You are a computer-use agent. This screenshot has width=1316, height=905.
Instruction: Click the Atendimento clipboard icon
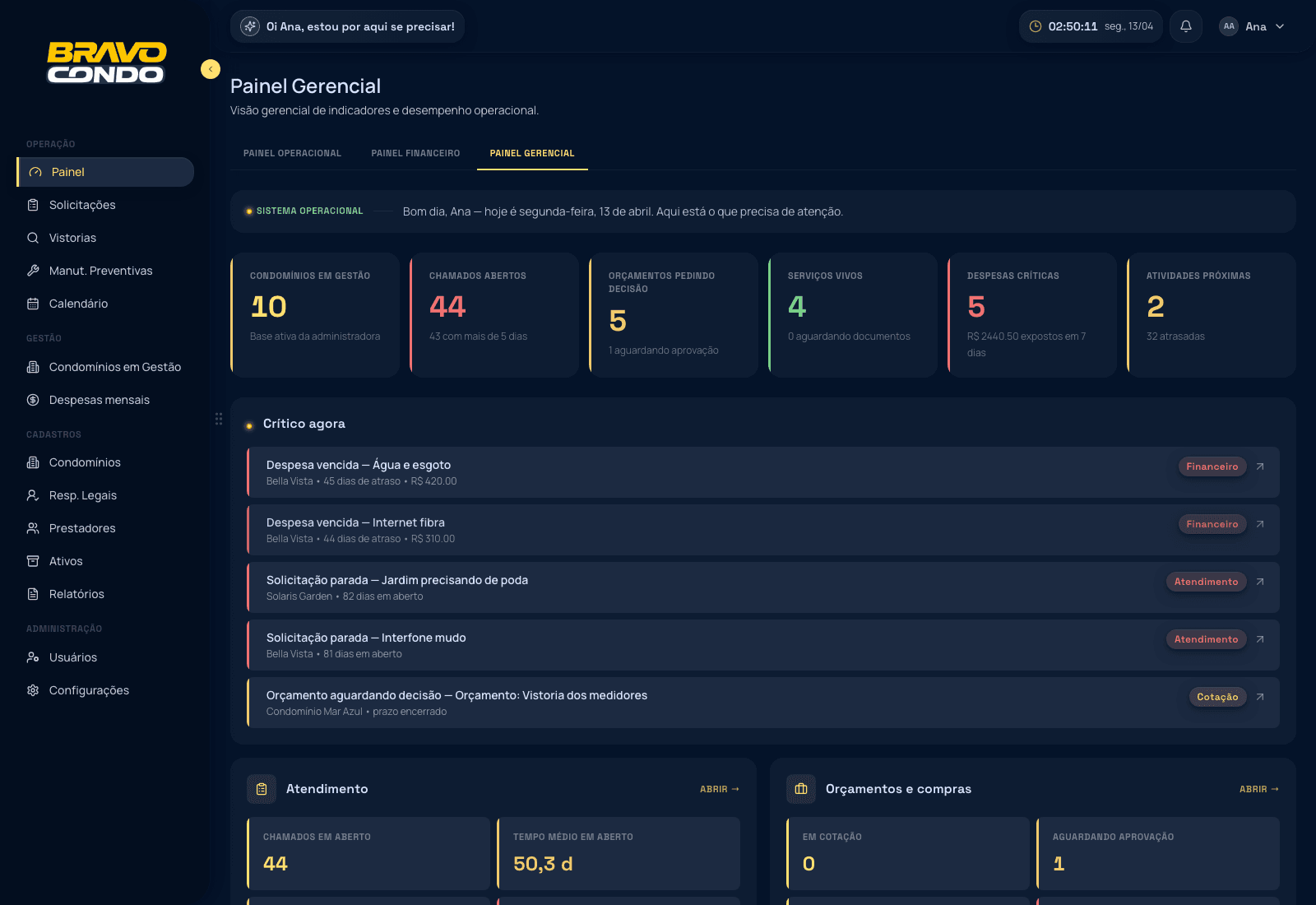pos(262,789)
